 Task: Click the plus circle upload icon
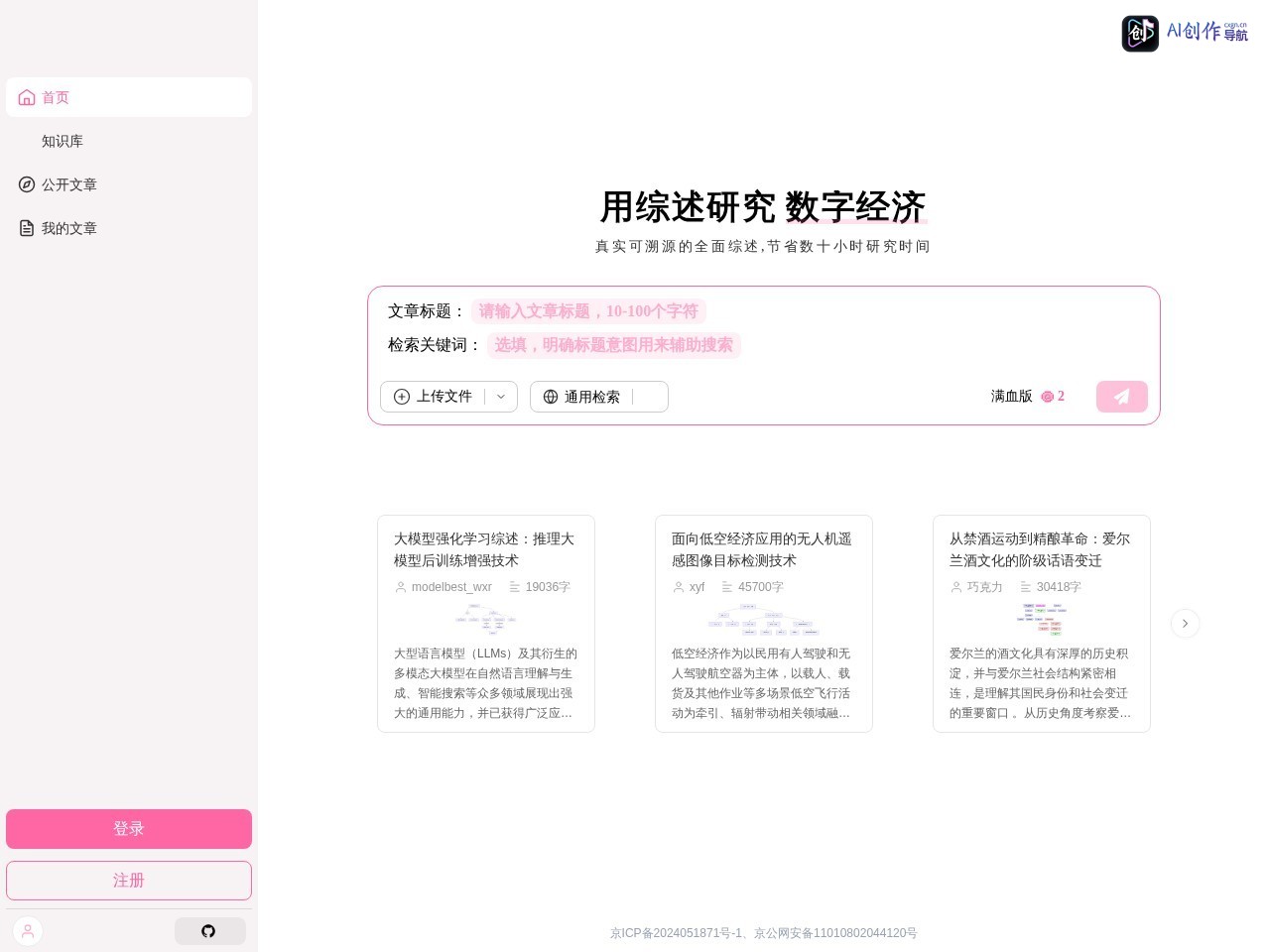tap(402, 397)
